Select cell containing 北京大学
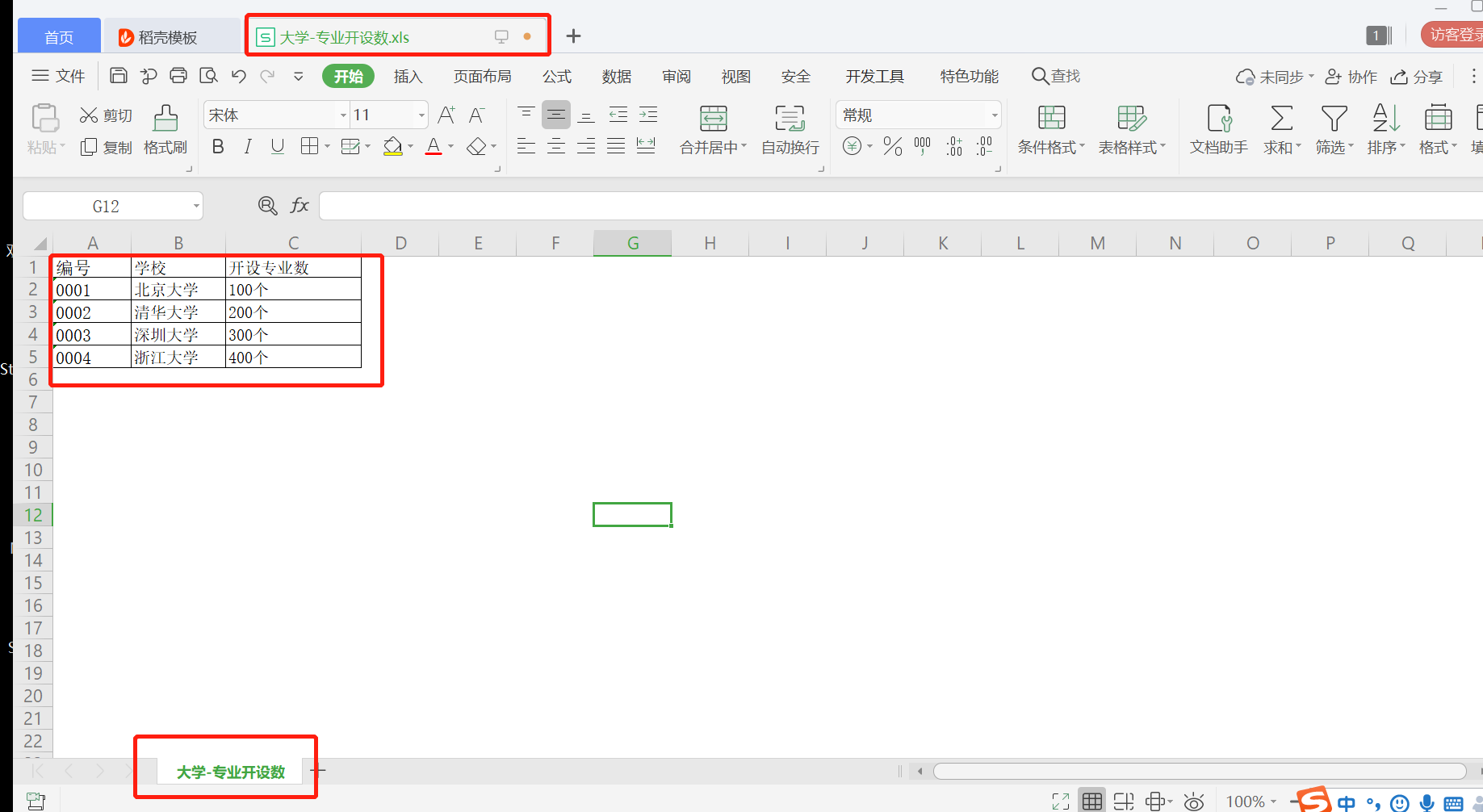The width and height of the screenshot is (1483, 812). click(x=178, y=289)
